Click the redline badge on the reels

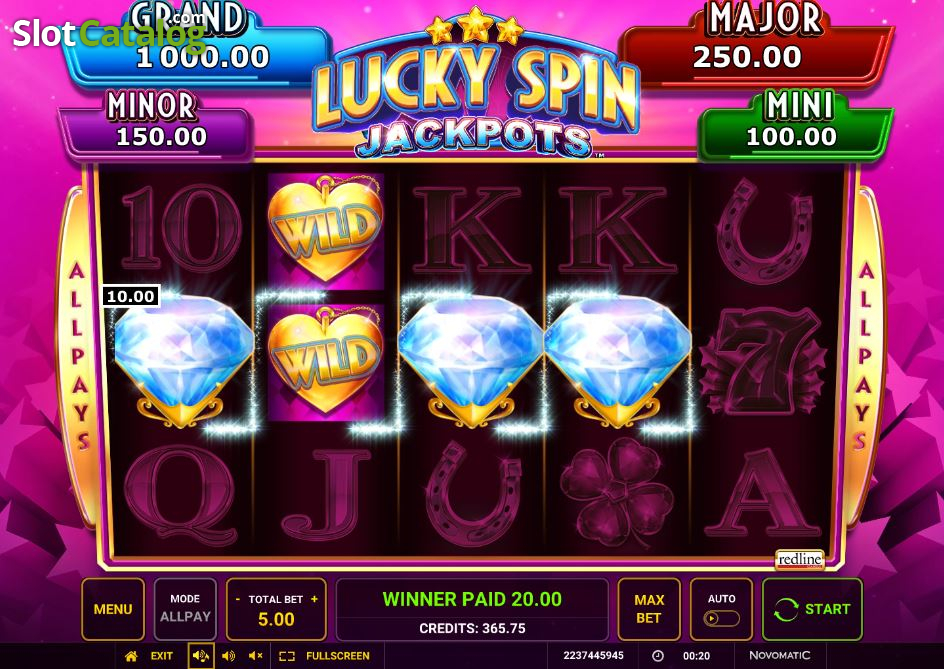(800, 559)
